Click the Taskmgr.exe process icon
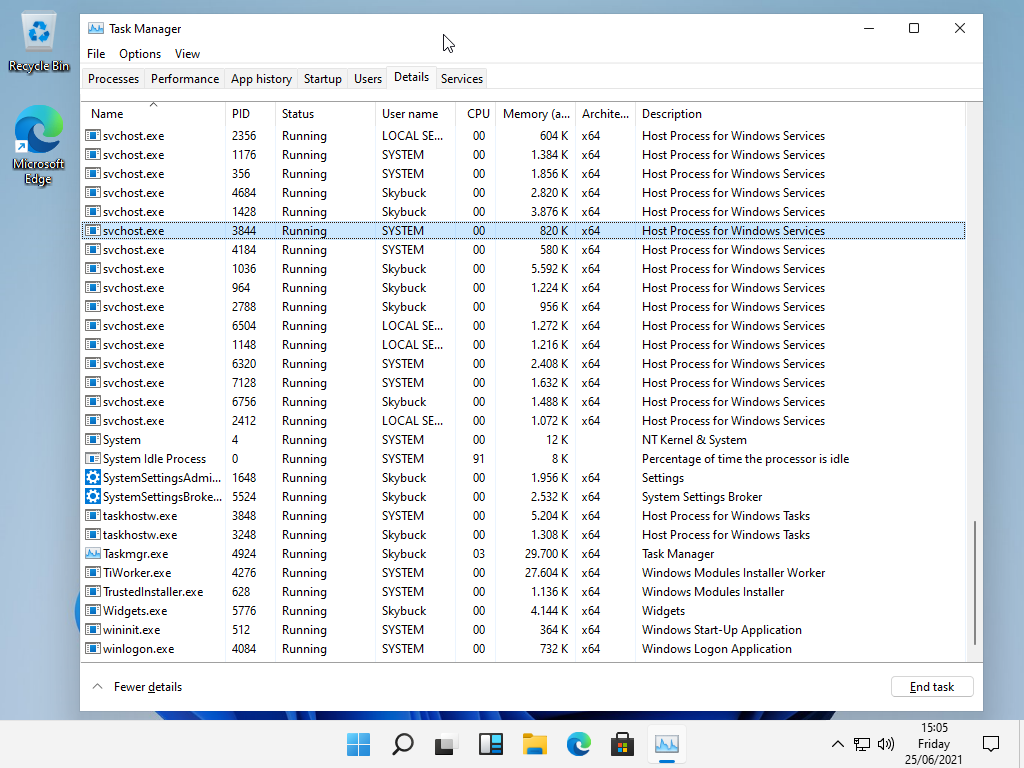Image resolution: width=1024 pixels, height=768 pixels. coord(93,554)
